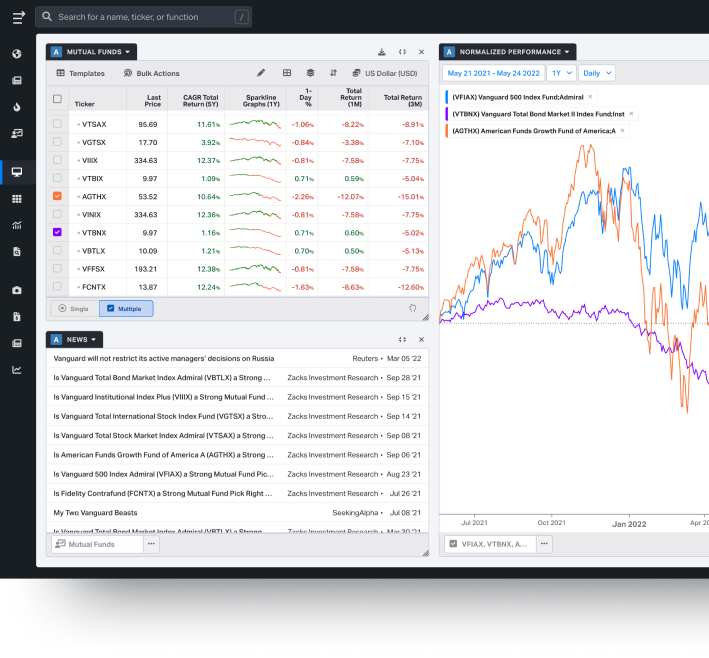The image size is (709, 658).
Task: Download the Mutual Funds panel data
Action: [382, 52]
